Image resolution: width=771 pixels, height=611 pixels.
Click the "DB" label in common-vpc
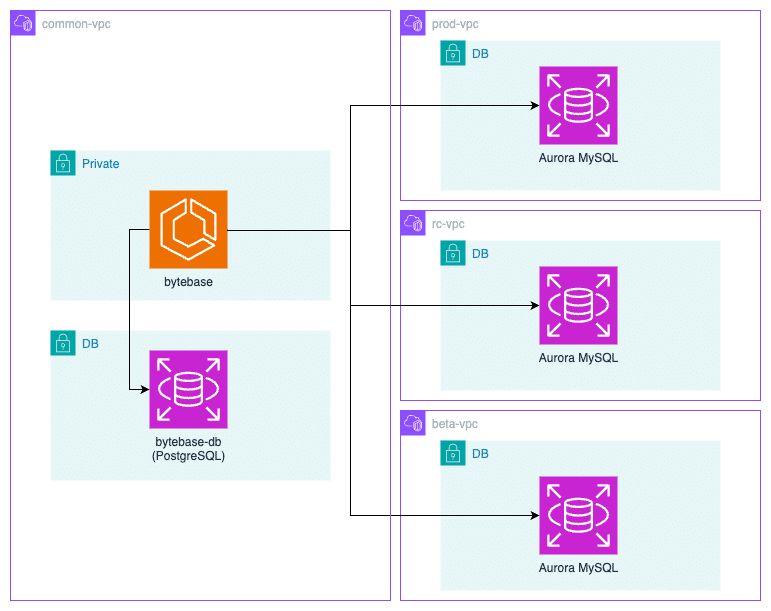(90, 344)
